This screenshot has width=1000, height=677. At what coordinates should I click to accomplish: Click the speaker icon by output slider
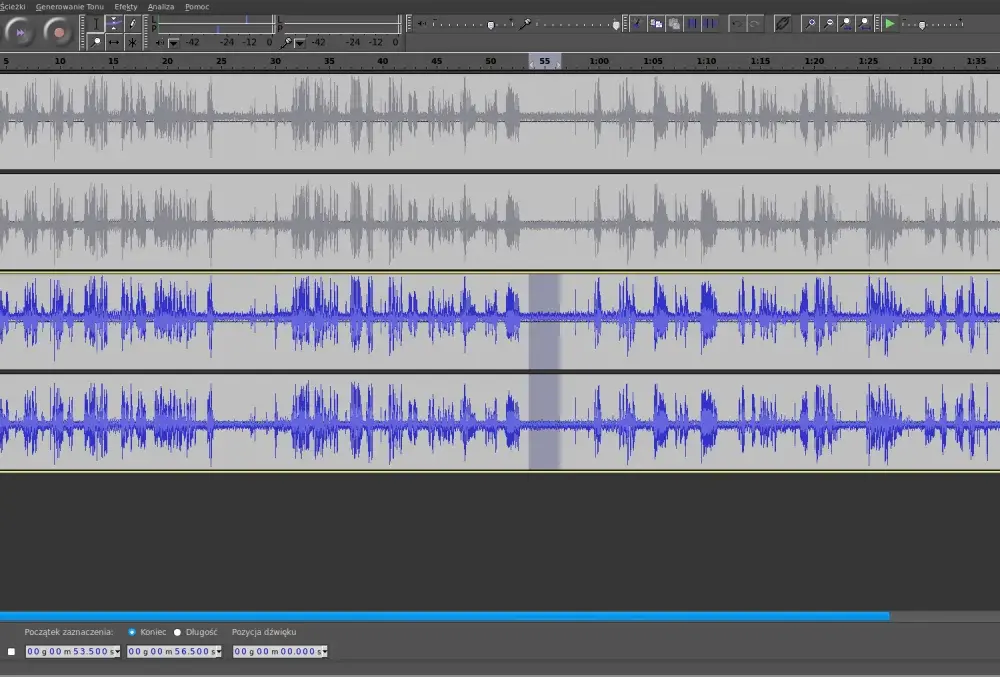pyautogui.click(x=422, y=24)
